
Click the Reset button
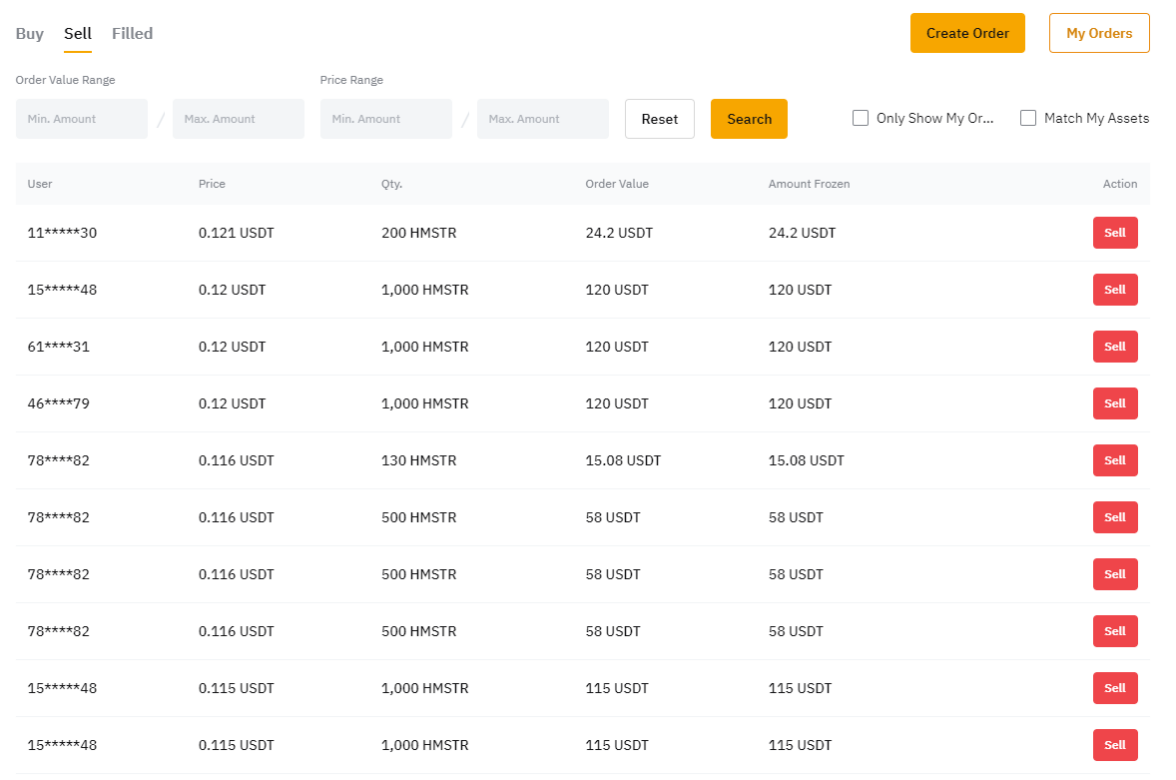click(x=659, y=119)
